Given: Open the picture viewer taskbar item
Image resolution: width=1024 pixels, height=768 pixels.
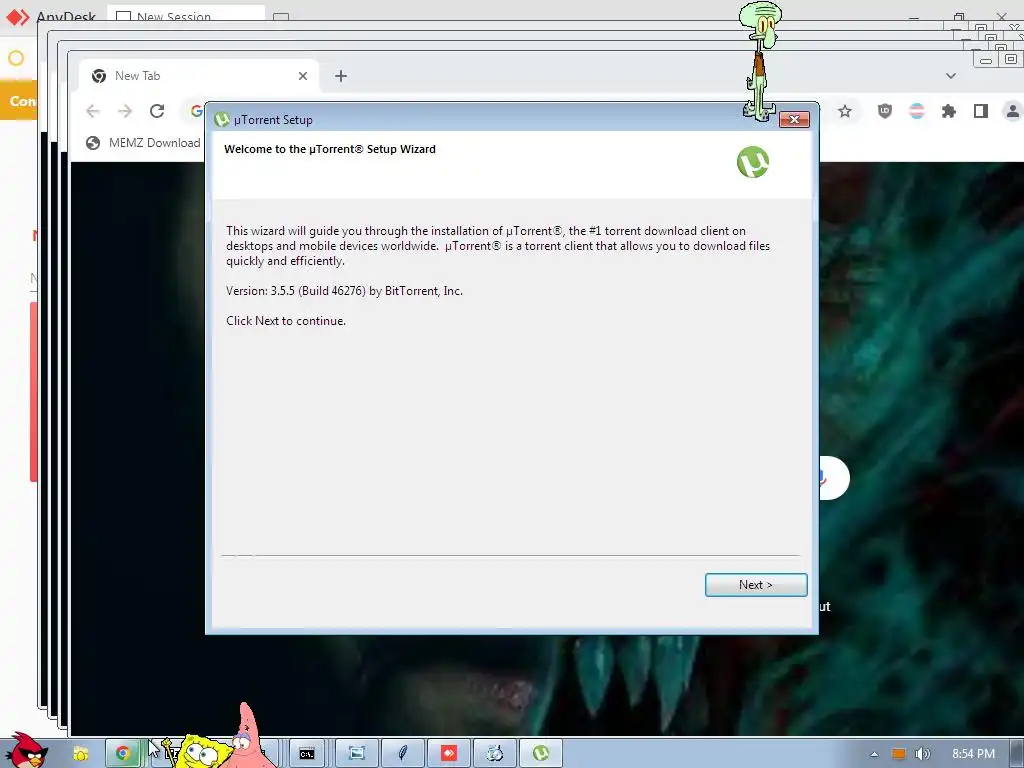Looking at the screenshot, I should [x=357, y=754].
